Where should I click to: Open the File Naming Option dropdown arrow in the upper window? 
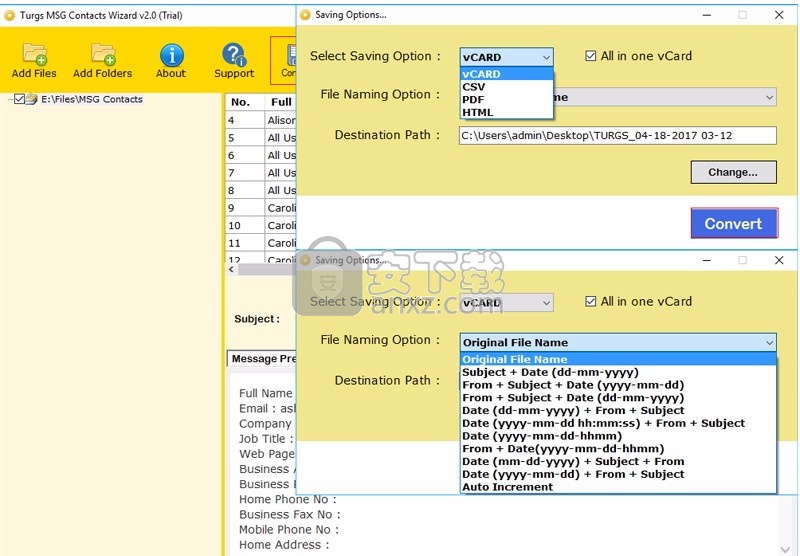click(769, 97)
